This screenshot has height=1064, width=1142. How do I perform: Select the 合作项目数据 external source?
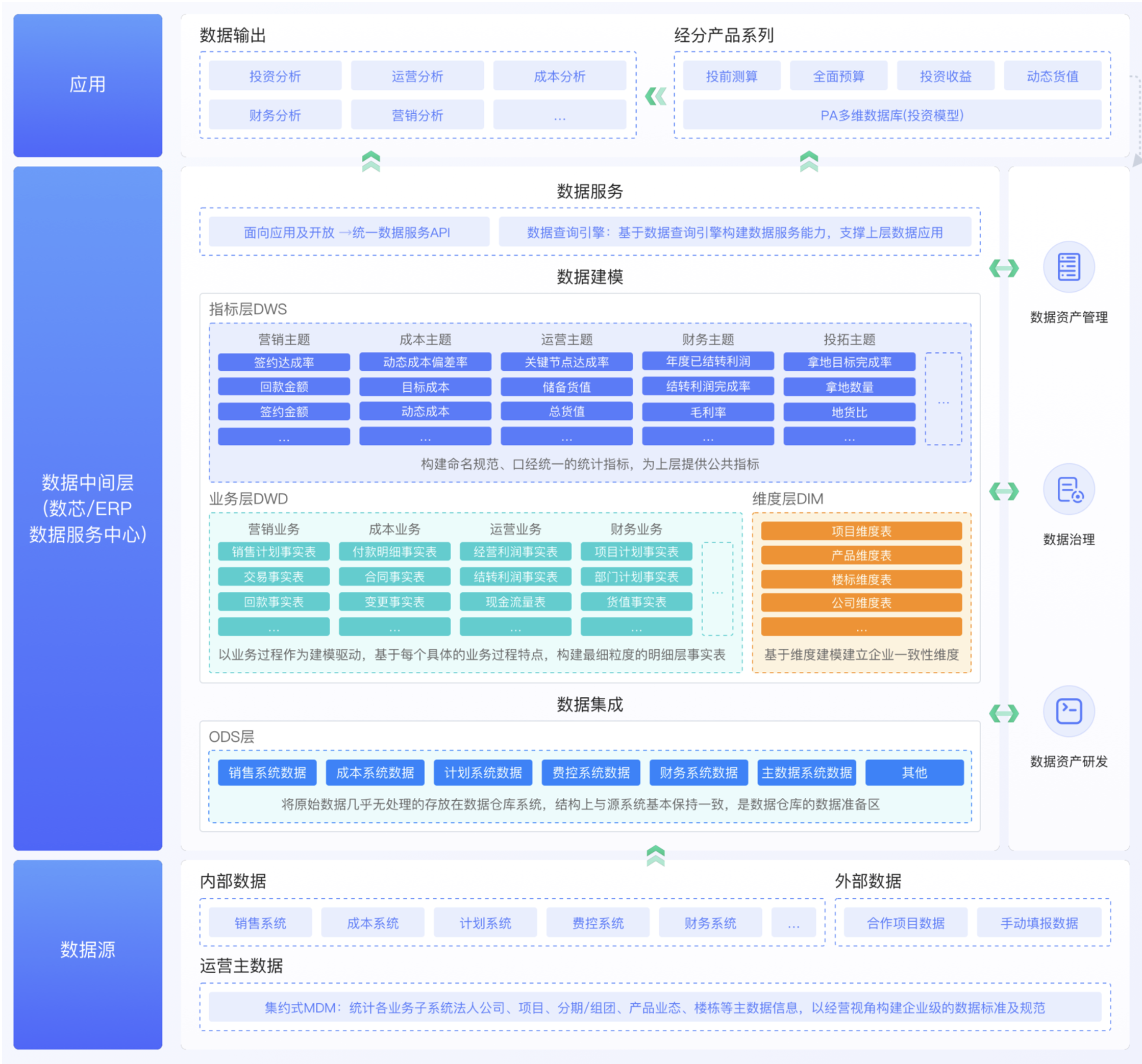point(906,923)
